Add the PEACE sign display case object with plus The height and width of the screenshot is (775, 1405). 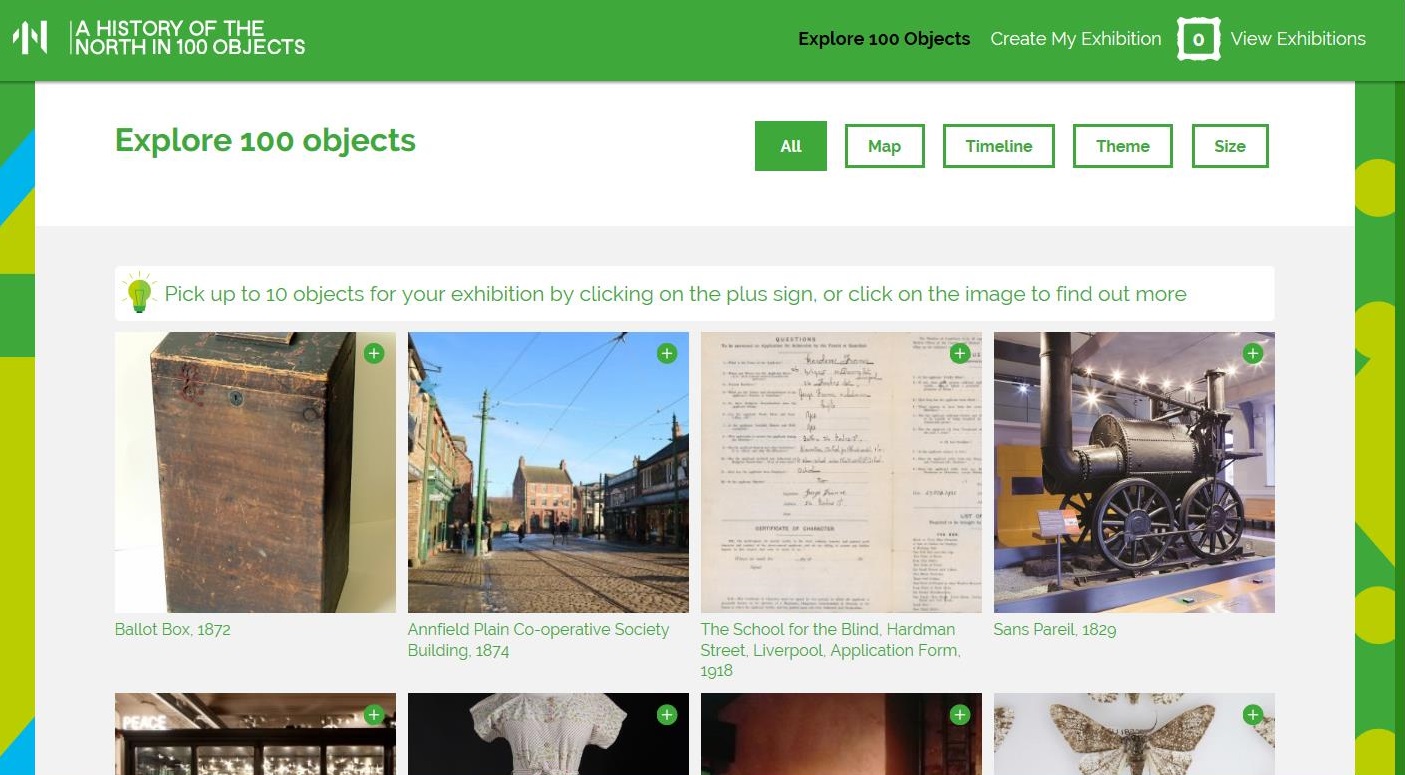(x=374, y=714)
